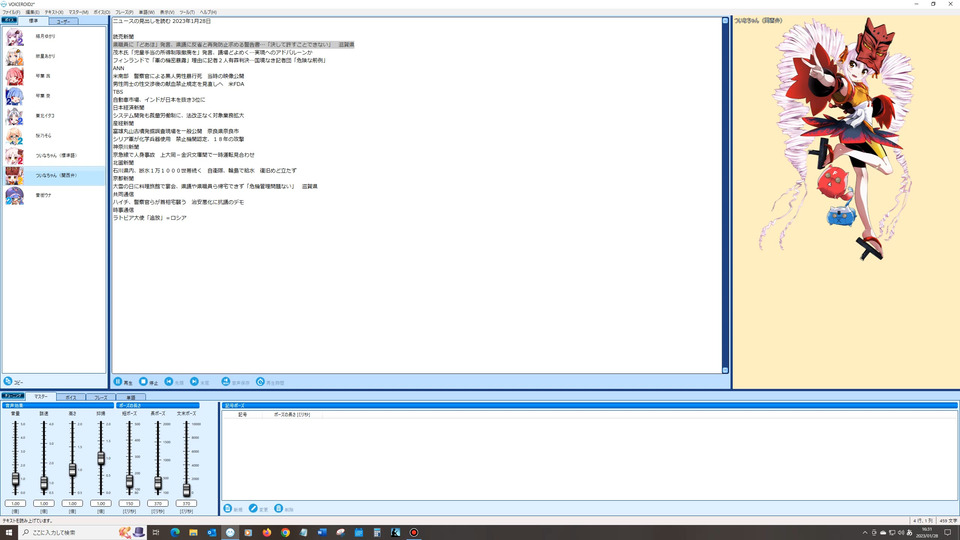Open Microsoft Edge from the taskbar
Screen dimensions: 960x540
pos(175,532)
